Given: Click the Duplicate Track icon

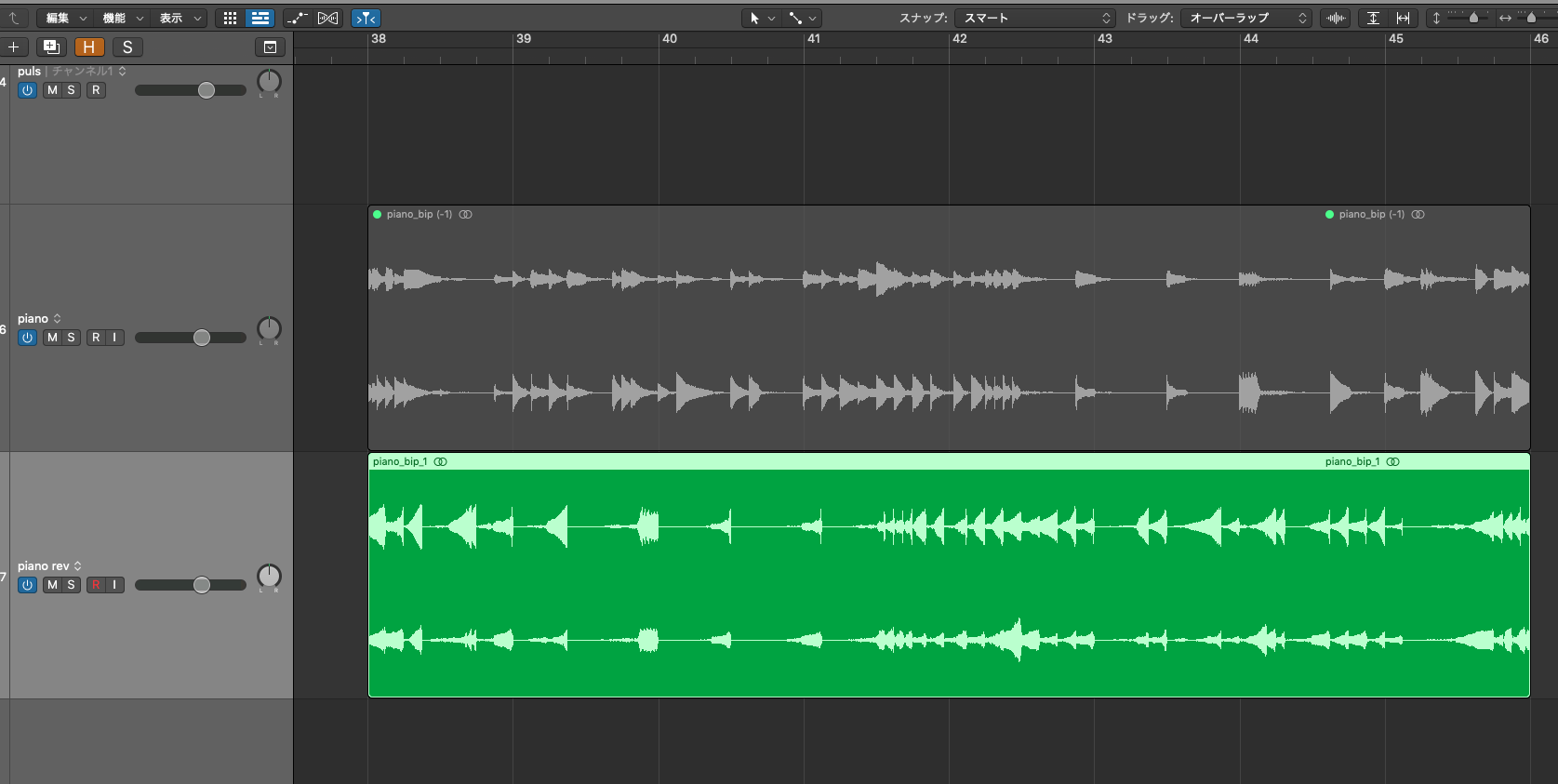Looking at the screenshot, I should pyautogui.click(x=51, y=47).
